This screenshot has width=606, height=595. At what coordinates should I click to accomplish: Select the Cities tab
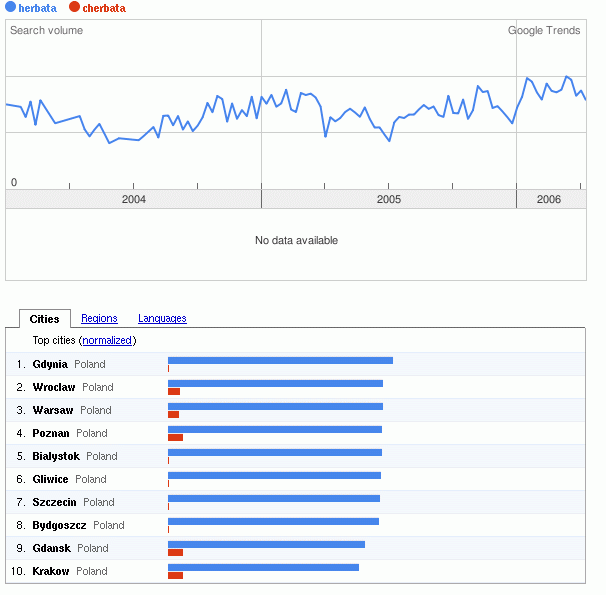tap(44, 320)
